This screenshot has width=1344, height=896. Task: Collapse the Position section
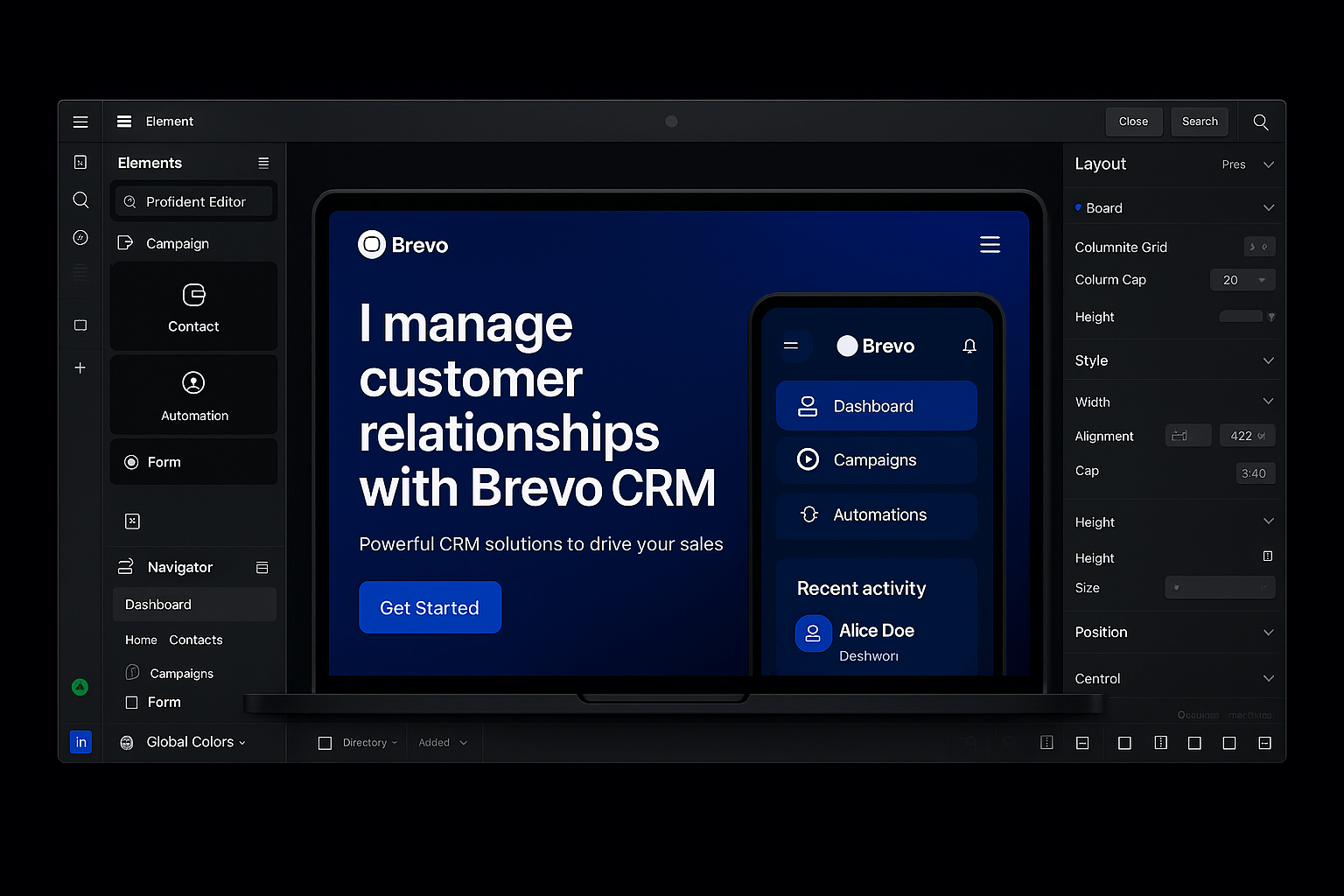[1268, 633]
